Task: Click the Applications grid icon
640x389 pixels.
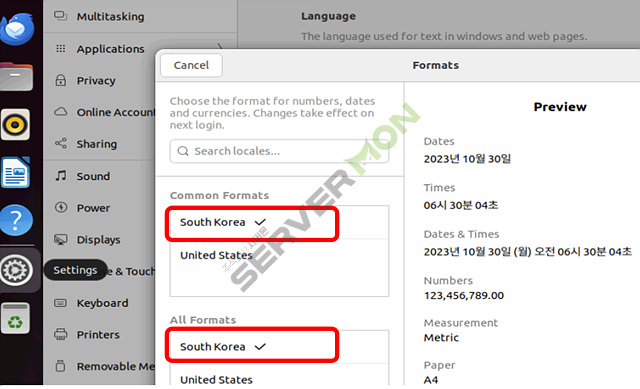Action: [x=60, y=49]
